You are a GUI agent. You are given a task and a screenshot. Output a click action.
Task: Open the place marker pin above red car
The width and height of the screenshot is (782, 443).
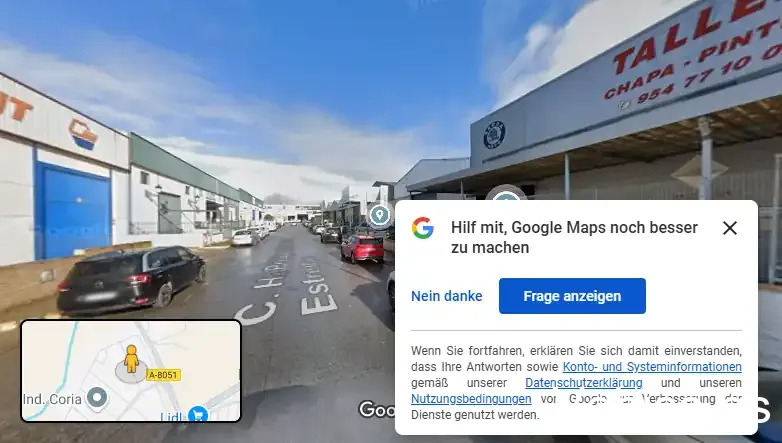pos(380,216)
